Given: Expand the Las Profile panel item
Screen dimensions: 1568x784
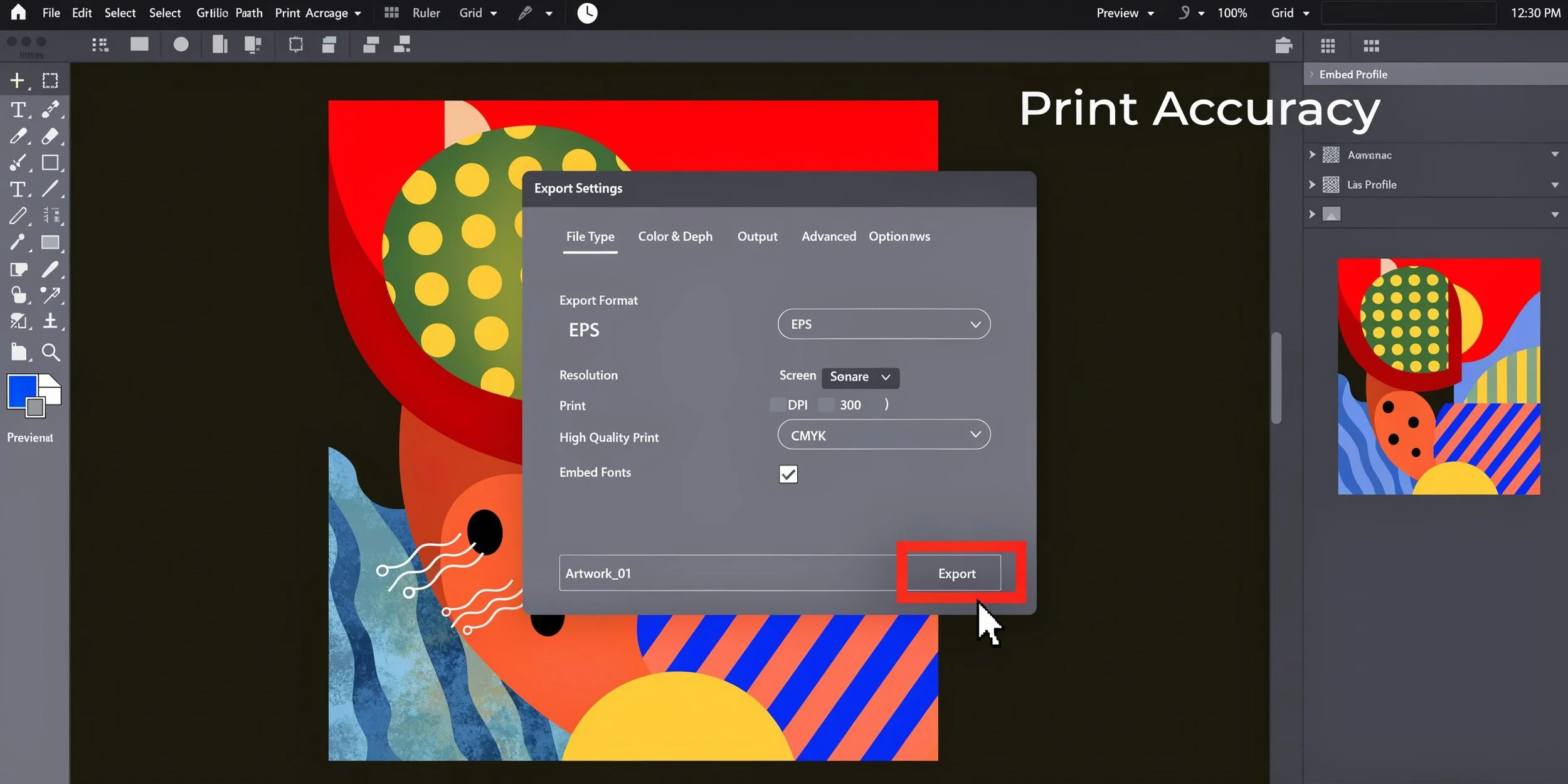Looking at the screenshot, I should (x=1312, y=184).
